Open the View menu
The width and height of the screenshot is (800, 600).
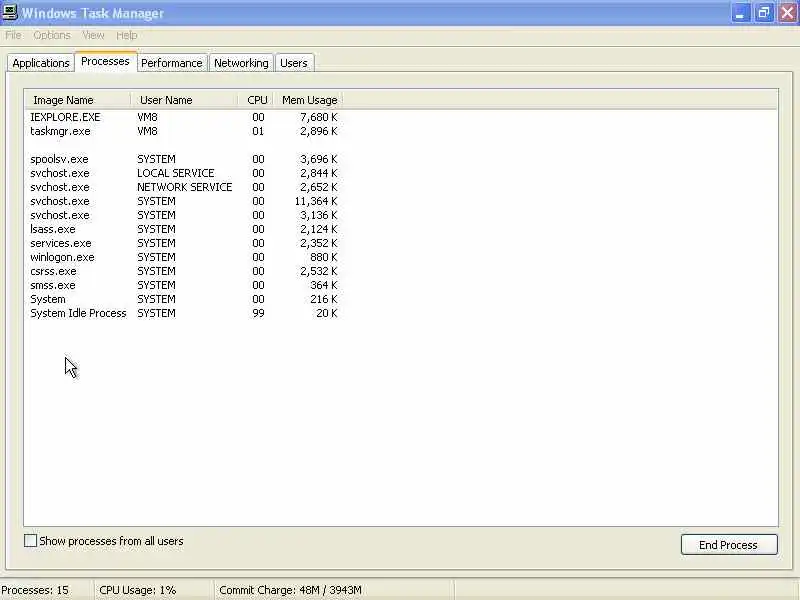(x=93, y=35)
